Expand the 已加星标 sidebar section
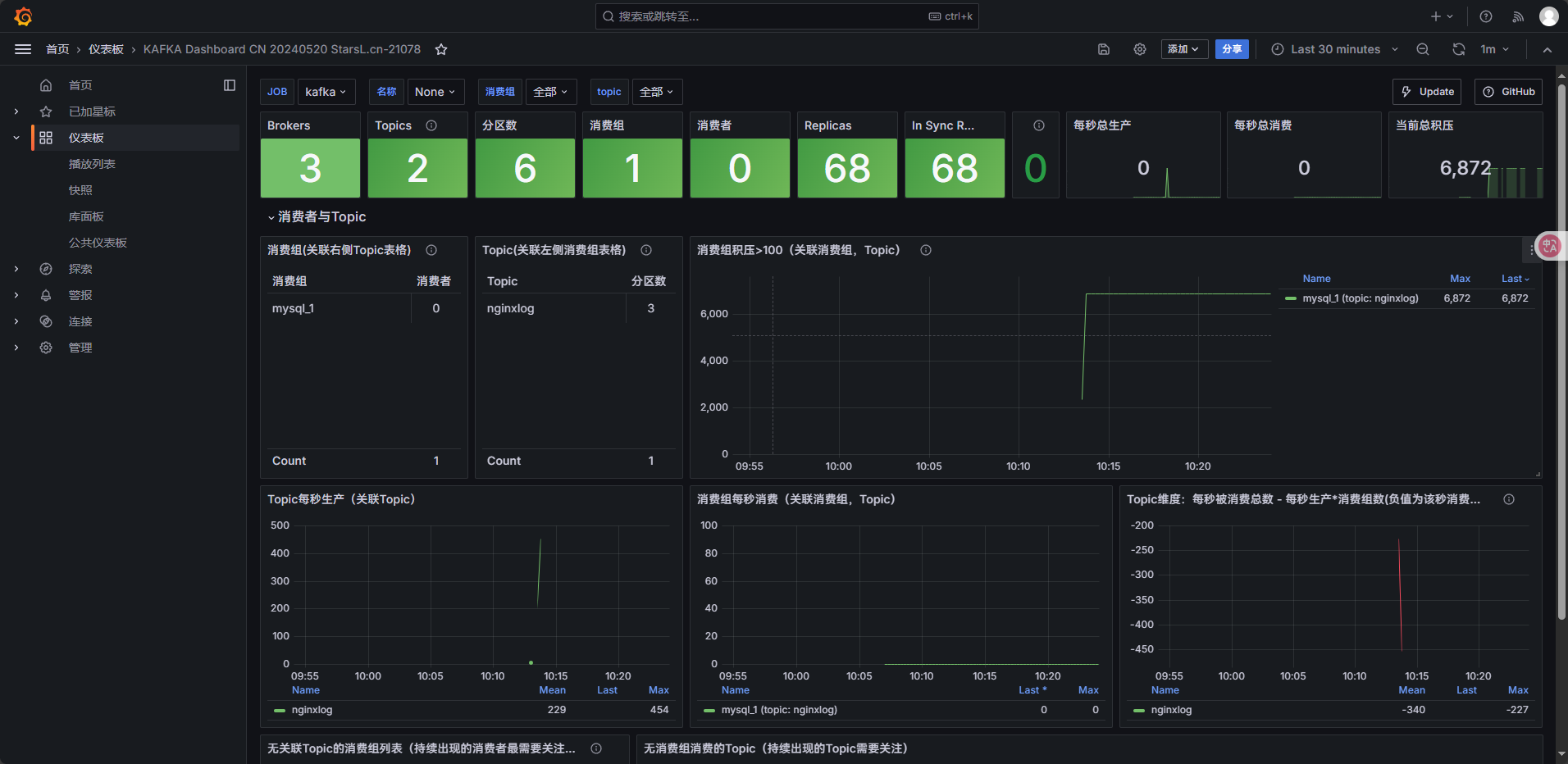The height and width of the screenshot is (764, 1568). tap(16, 111)
